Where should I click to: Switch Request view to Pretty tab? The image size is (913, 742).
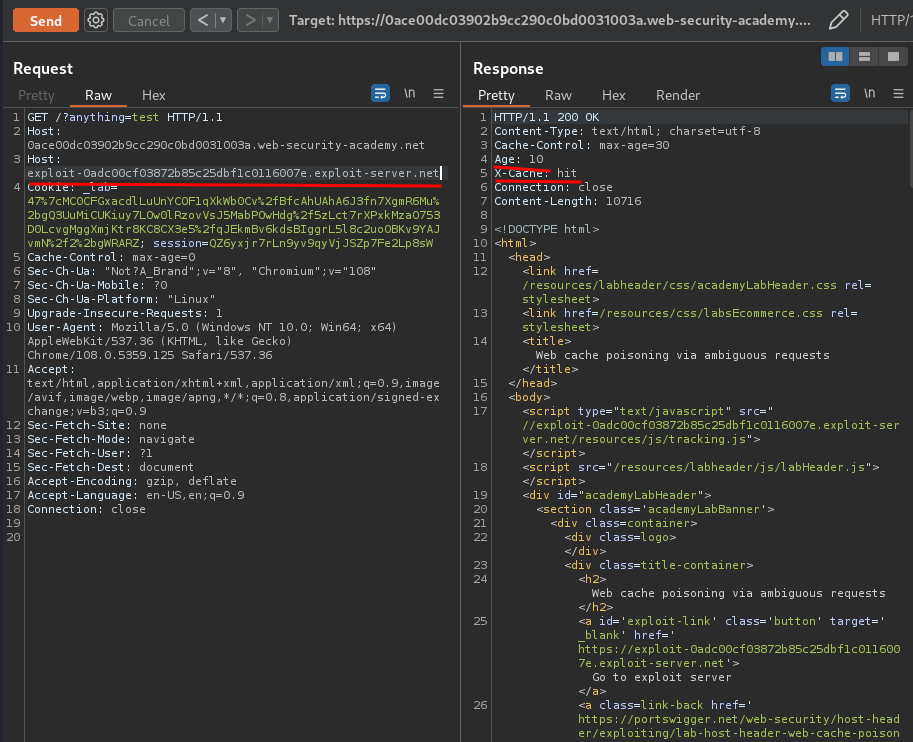click(x=36, y=95)
